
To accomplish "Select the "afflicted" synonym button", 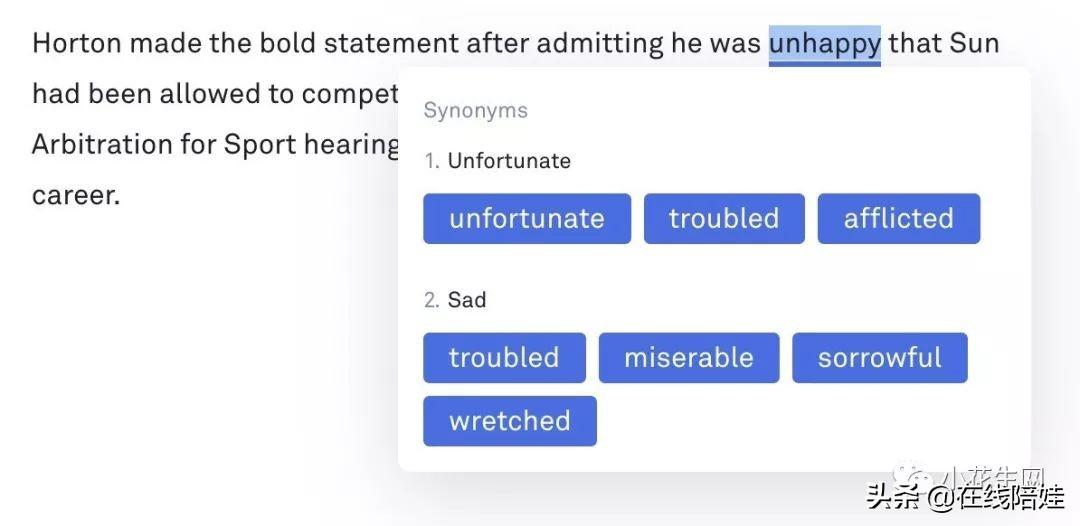I will pyautogui.click(x=899, y=219).
